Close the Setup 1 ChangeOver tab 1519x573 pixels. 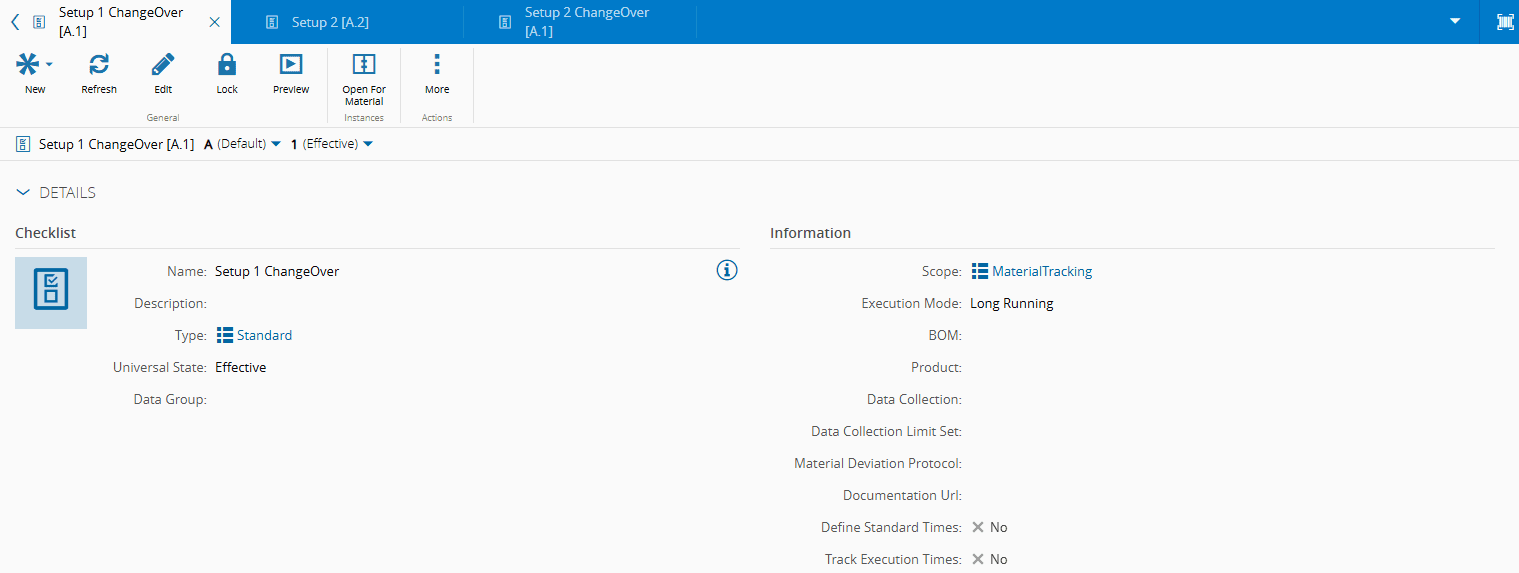pyautogui.click(x=214, y=22)
